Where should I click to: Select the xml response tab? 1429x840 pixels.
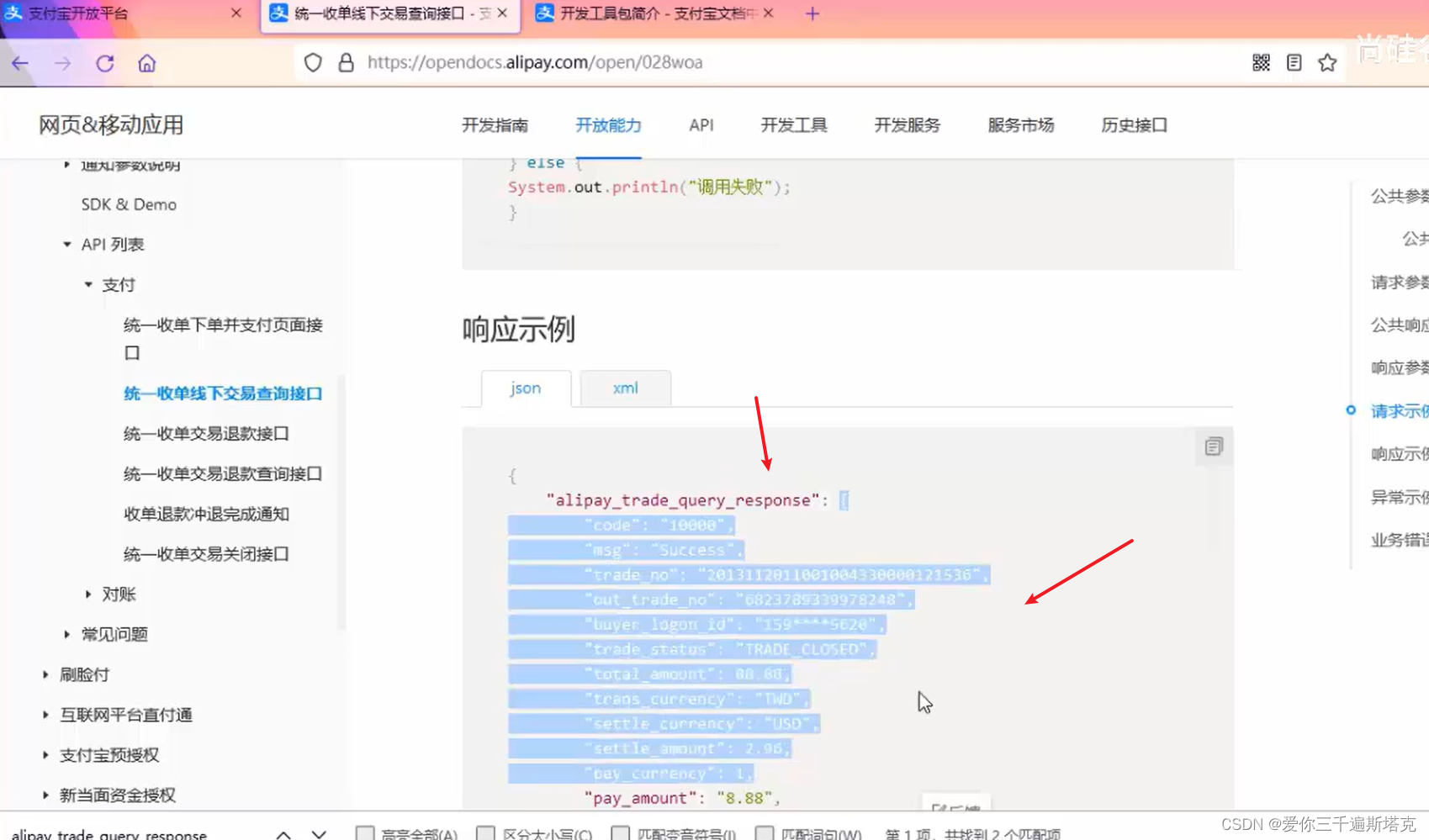point(625,388)
